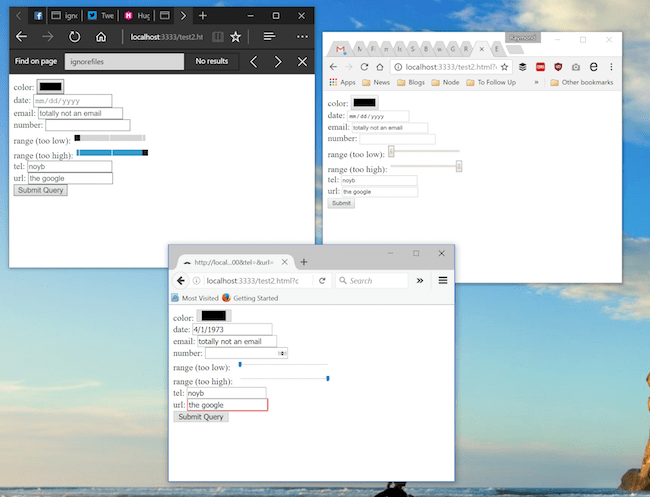Image resolution: width=650 pixels, height=497 pixels.
Task: Go back in the Edge window
Action: [x=22, y=37]
